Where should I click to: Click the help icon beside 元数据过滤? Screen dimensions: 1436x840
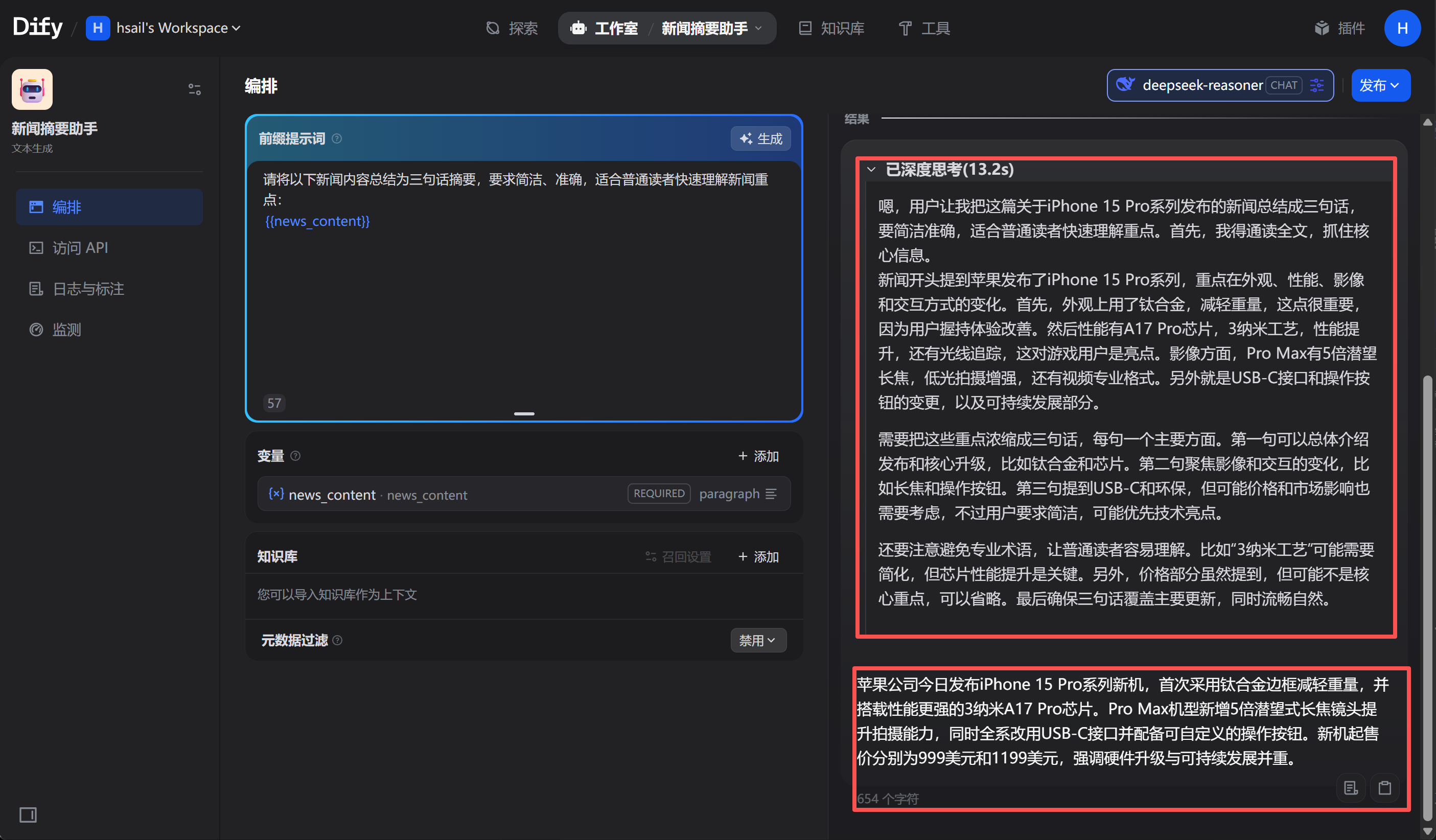337,641
